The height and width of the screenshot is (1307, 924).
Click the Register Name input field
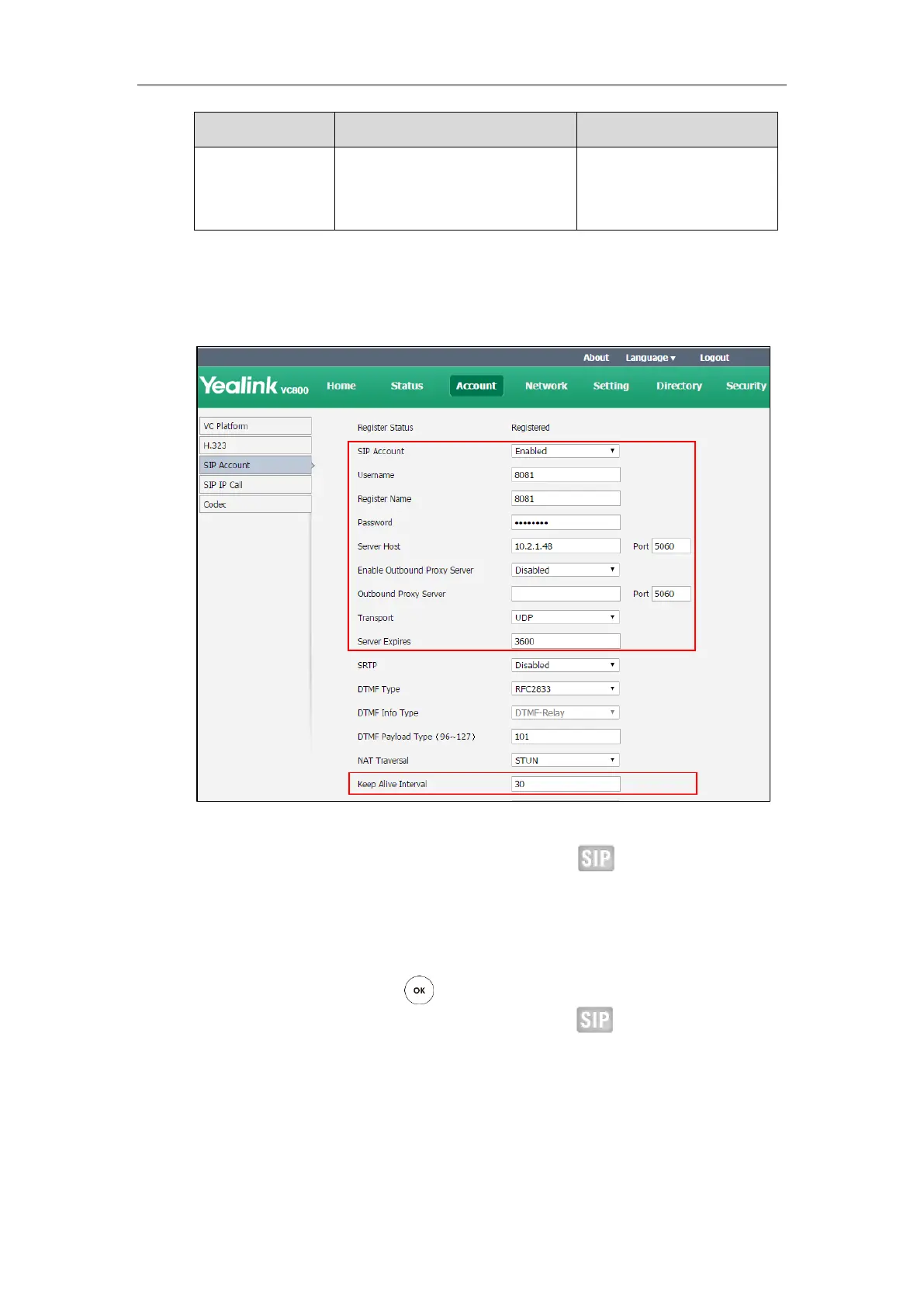pos(566,499)
